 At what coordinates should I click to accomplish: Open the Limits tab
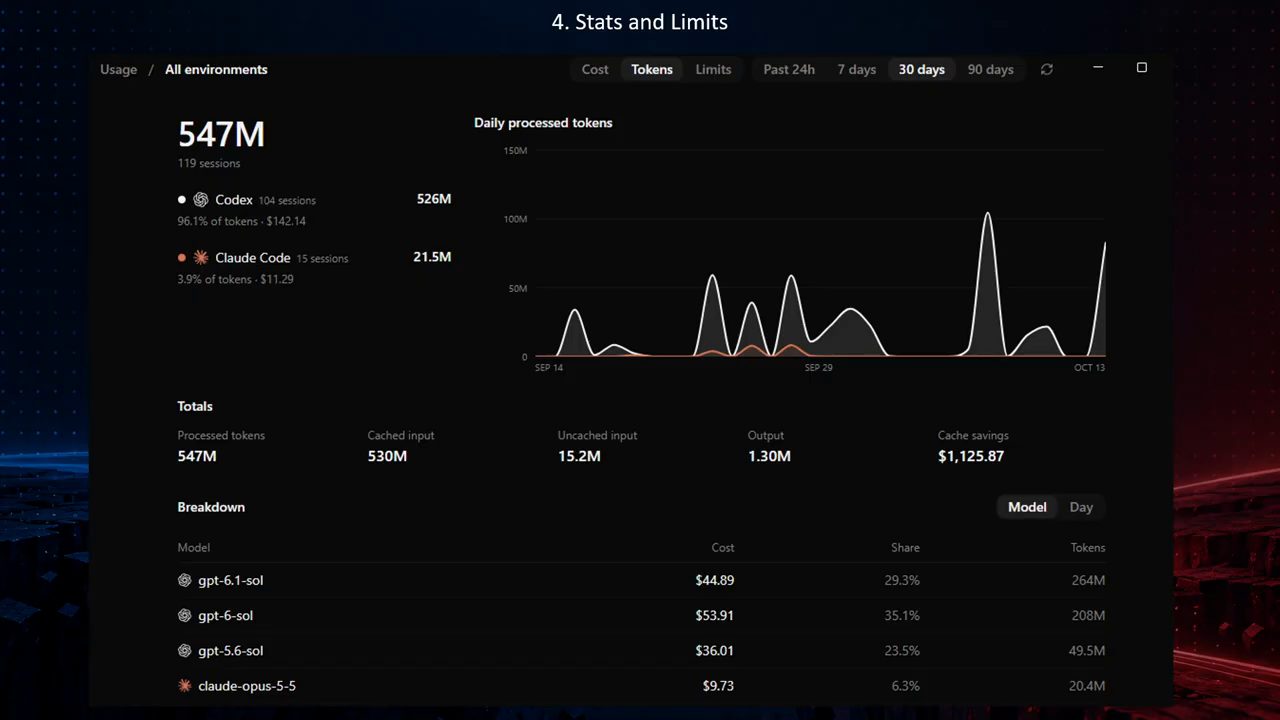pos(713,69)
